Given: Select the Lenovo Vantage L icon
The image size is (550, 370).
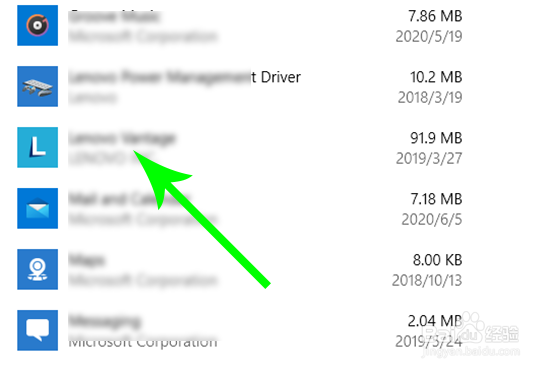Looking at the screenshot, I should click(38, 147).
